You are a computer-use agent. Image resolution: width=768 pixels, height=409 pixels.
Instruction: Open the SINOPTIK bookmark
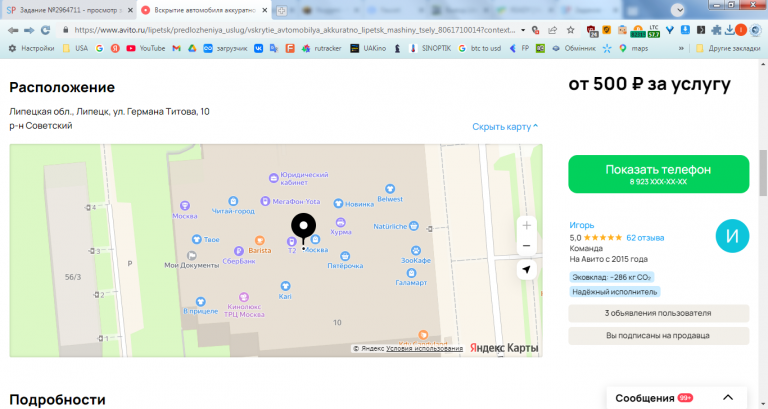click(x=430, y=48)
